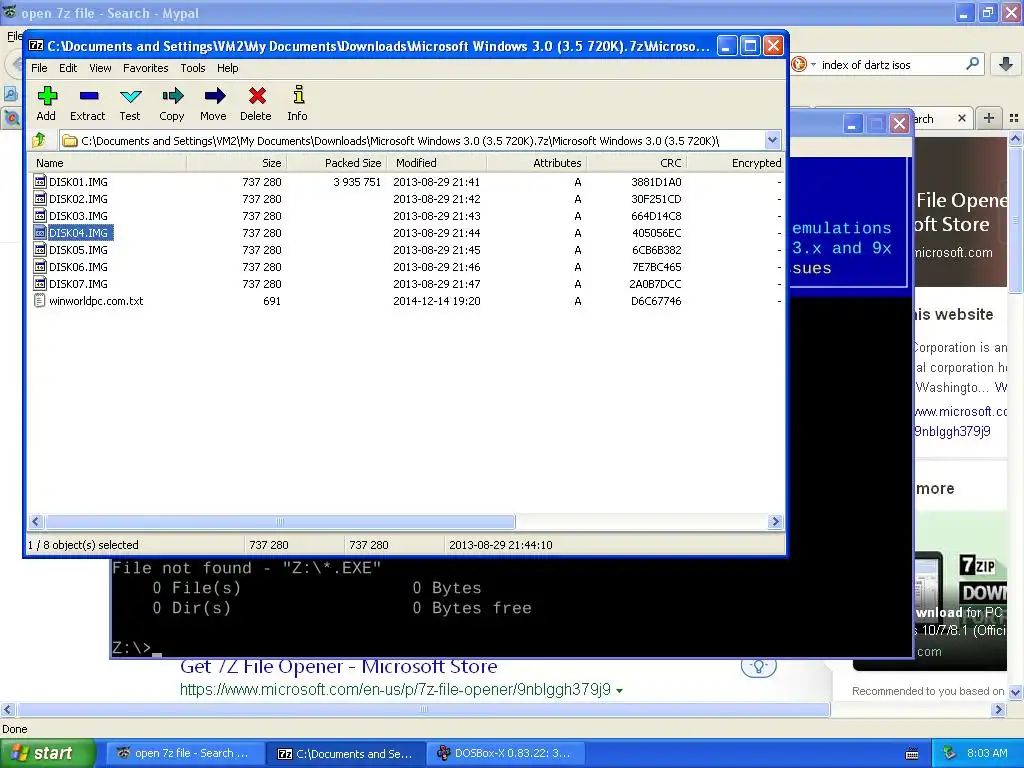Sort by the CRC column header
The image size is (1024, 768).
tap(636, 163)
